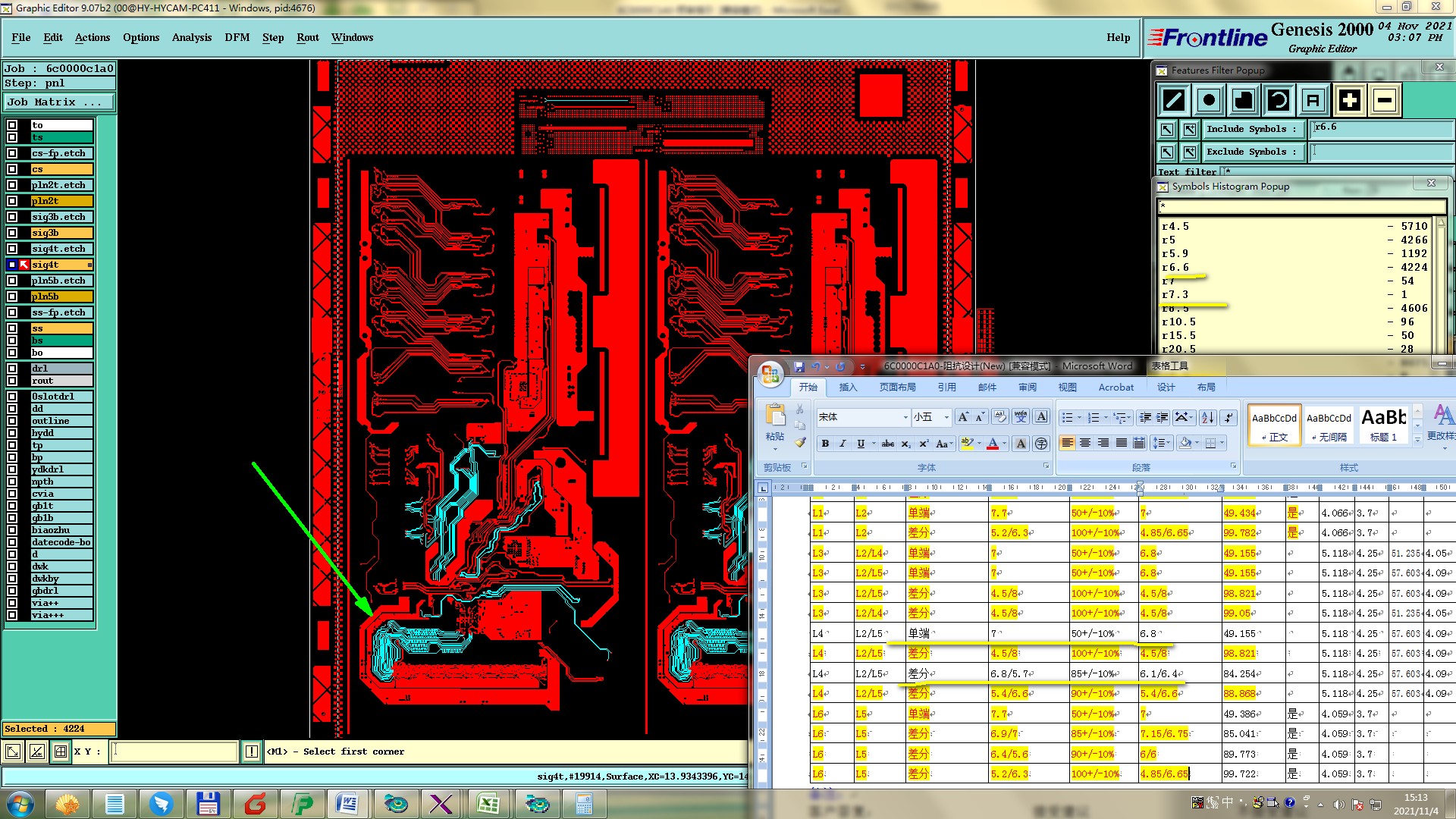
Task: Switch to the 页面布局 tab in Word
Action: 897,388
